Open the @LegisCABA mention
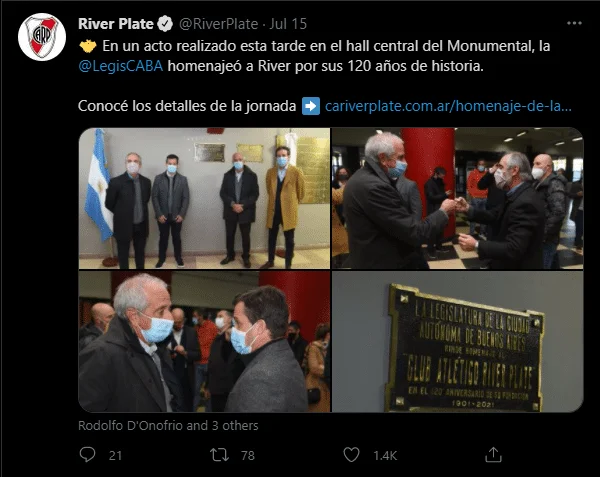Screen dimensions: 600x477 point(121,66)
